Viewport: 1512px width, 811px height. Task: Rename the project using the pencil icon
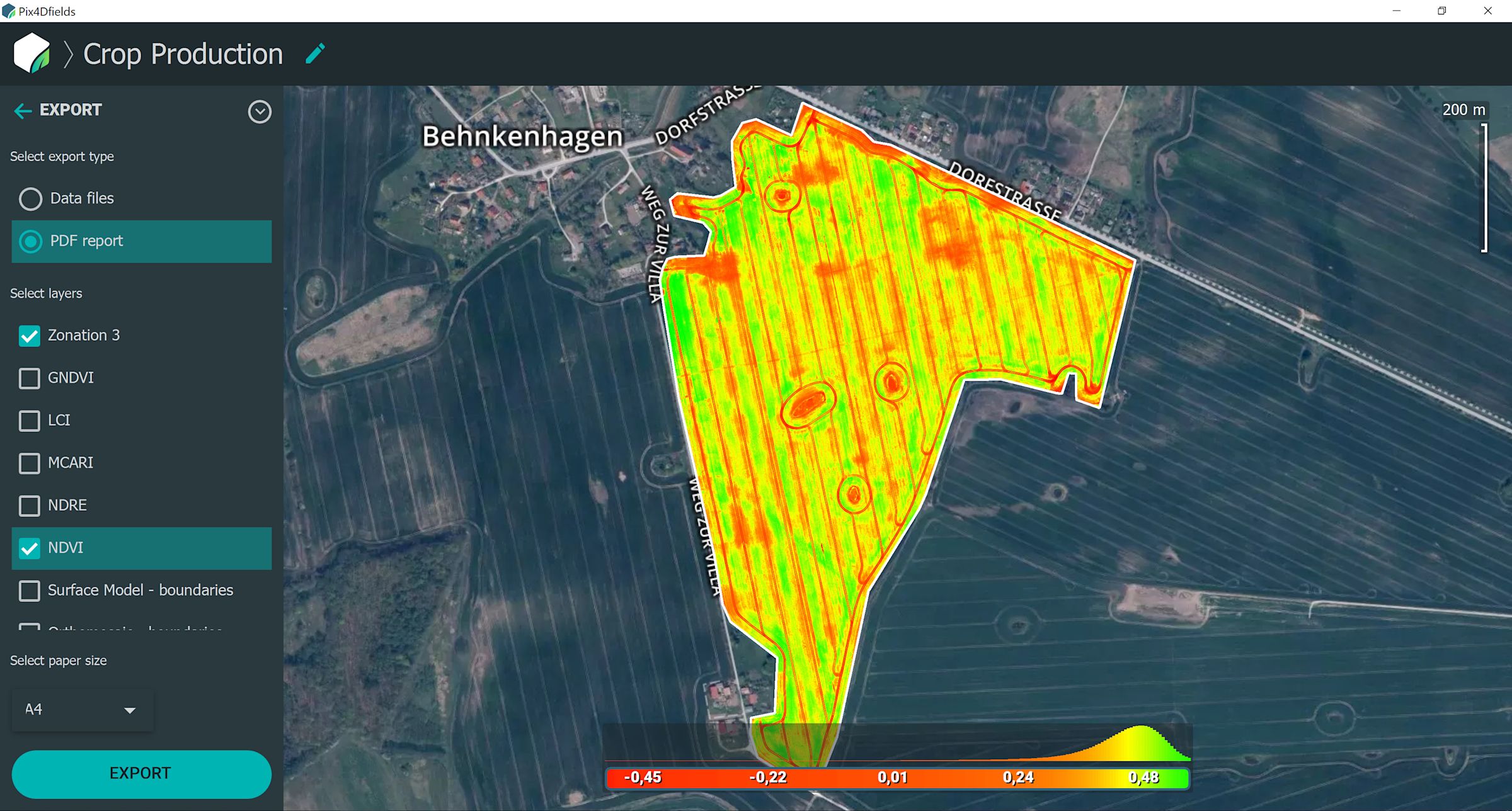click(x=316, y=54)
